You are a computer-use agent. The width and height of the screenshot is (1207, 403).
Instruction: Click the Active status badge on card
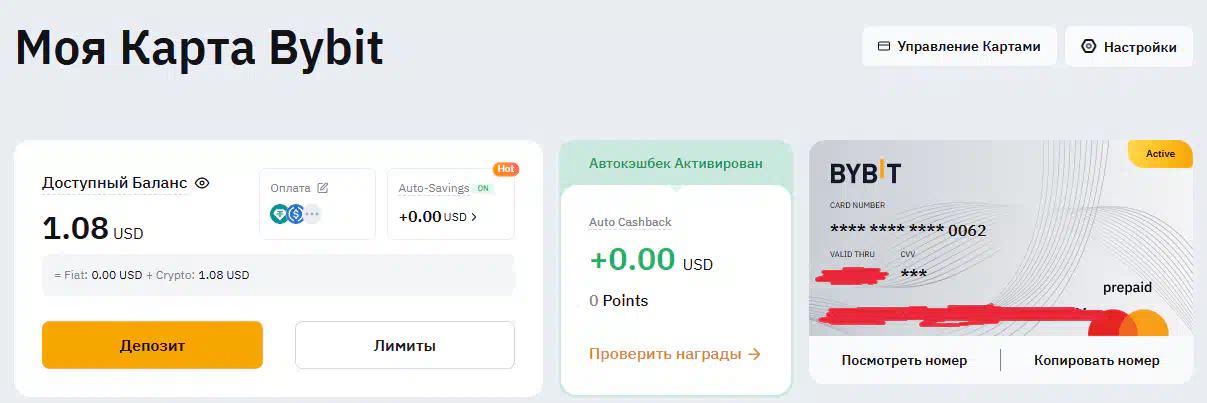click(x=1160, y=154)
